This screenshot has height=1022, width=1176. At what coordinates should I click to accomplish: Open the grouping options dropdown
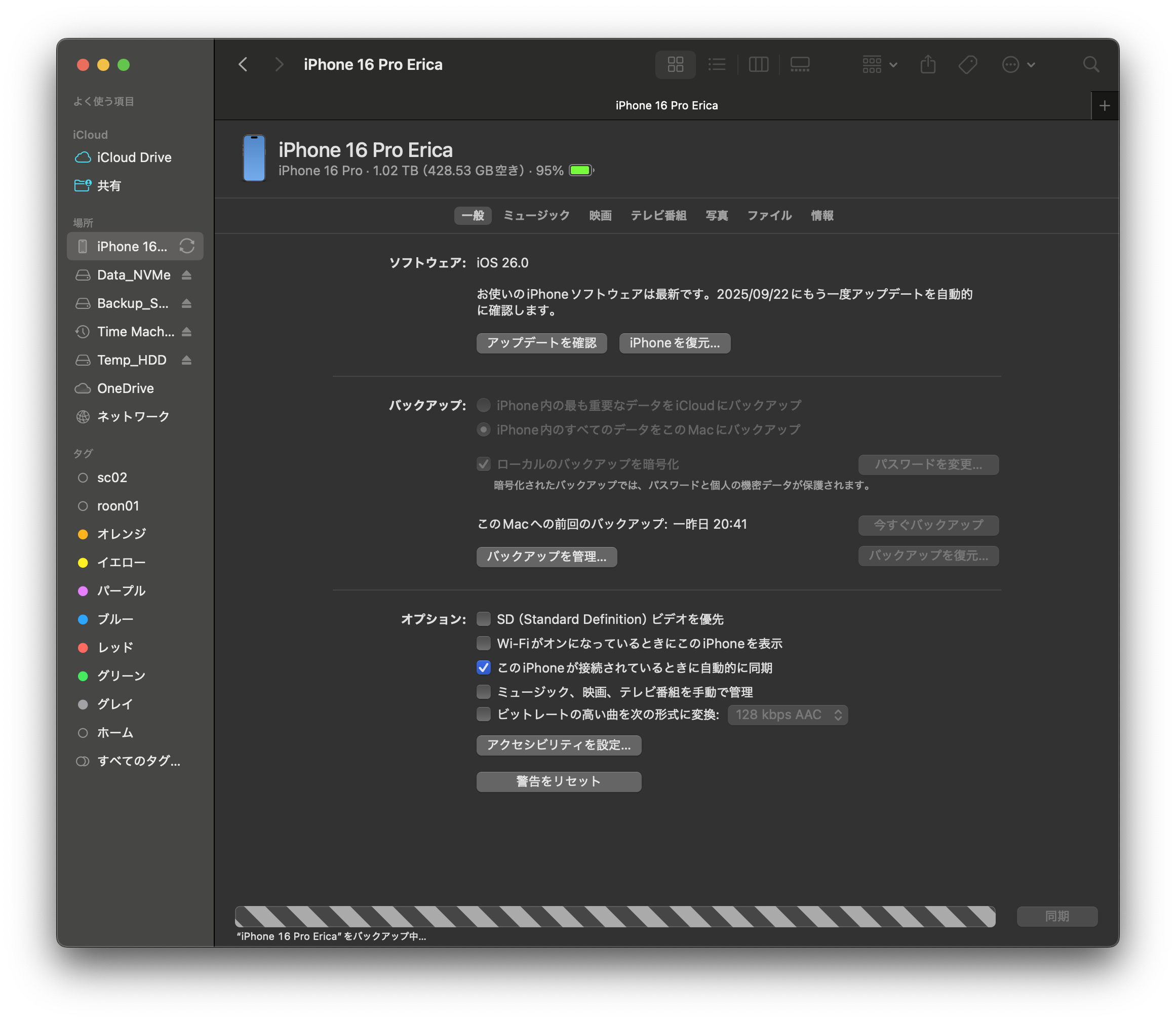(879, 64)
